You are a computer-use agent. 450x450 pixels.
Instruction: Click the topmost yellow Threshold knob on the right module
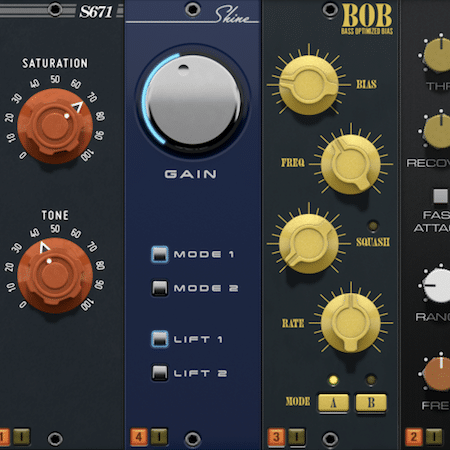pyautogui.click(x=437, y=55)
